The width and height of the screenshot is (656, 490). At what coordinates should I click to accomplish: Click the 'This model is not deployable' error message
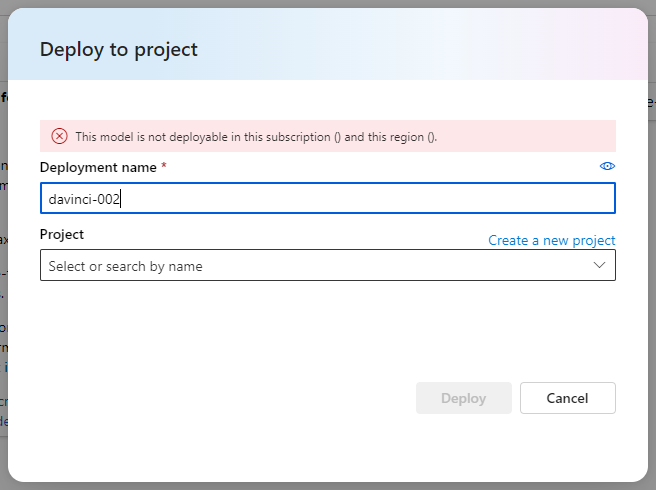(x=256, y=137)
